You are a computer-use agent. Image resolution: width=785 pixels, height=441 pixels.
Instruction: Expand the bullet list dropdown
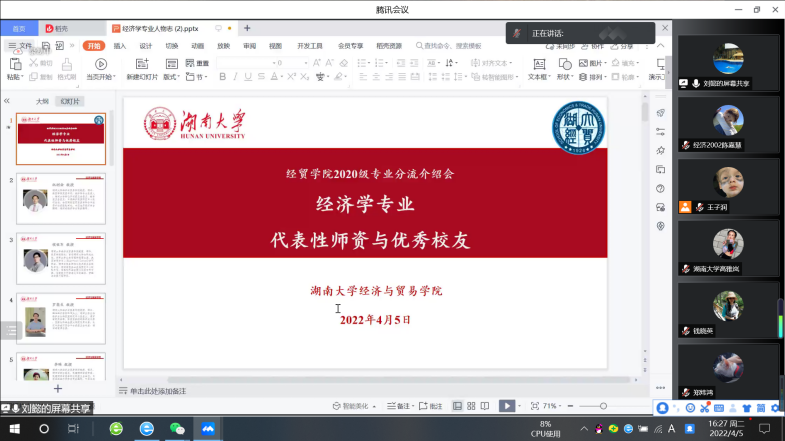click(369, 63)
